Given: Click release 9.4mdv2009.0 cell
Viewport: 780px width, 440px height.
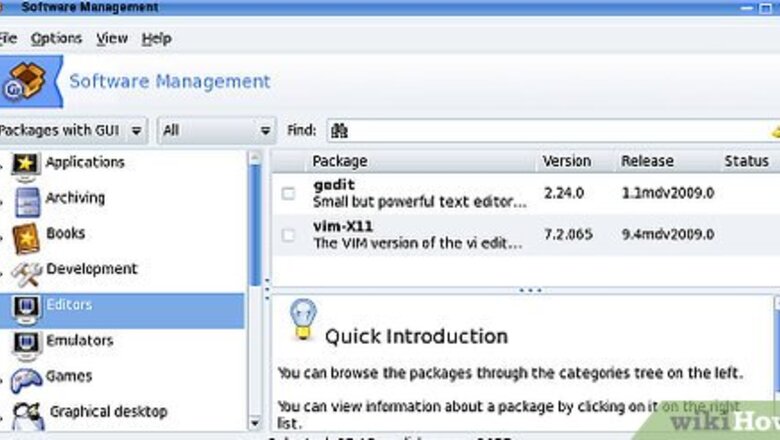Looking at the screenshot, I should coord(668,234).
